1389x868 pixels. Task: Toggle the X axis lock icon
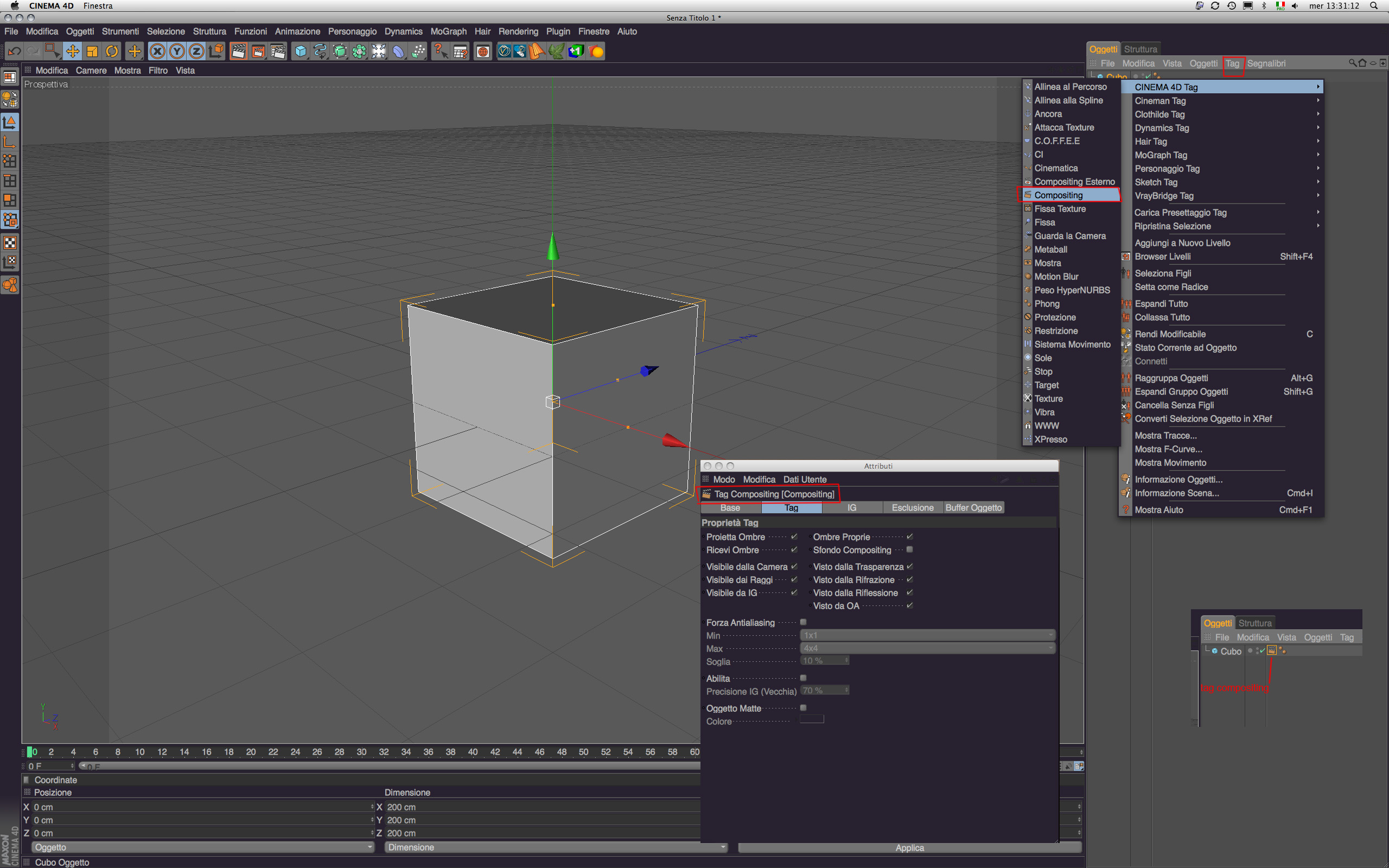click(x=157, y=52)
